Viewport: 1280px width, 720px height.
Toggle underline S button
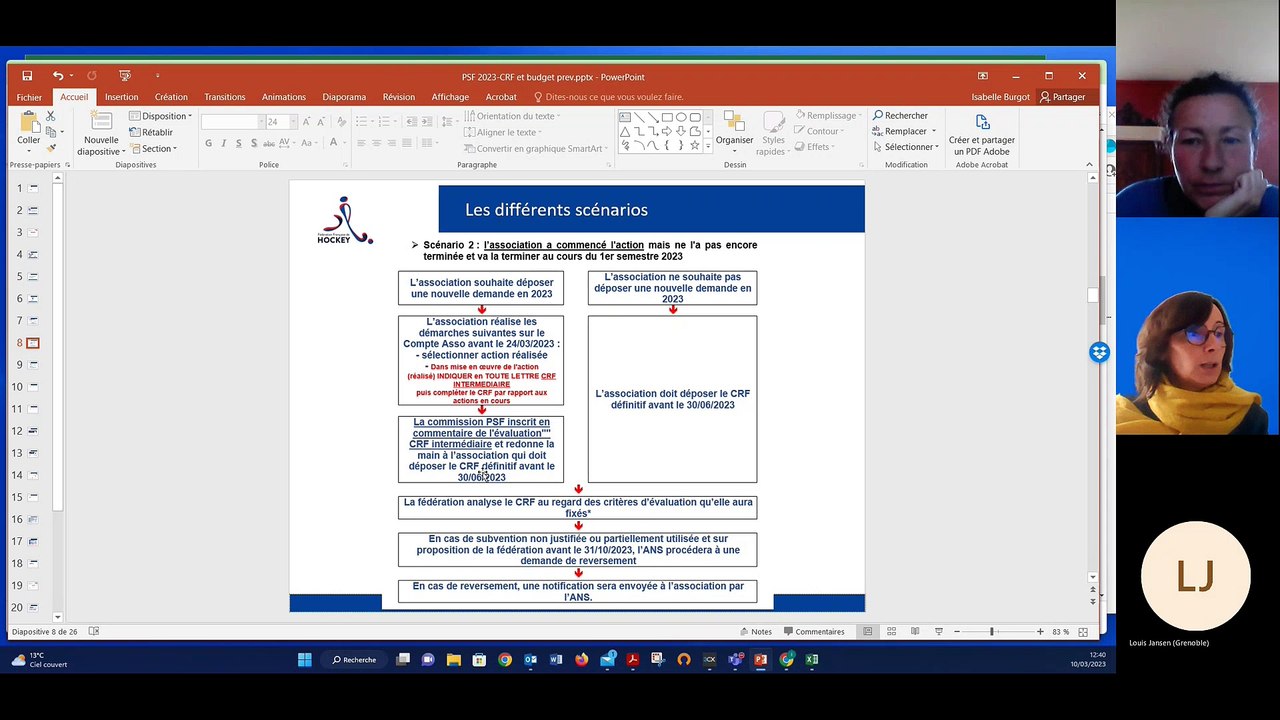[238, 144]
